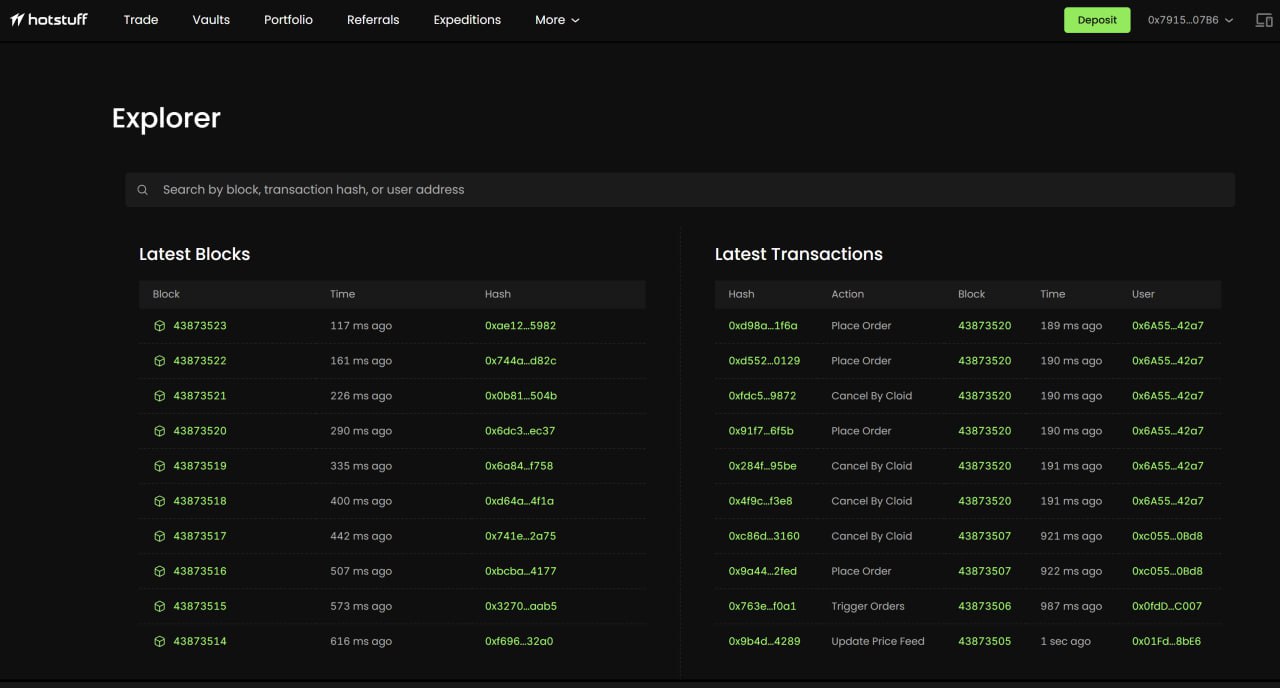Click cube icon beside block 43873523
The height and width of the screenshot is (688, 1280).
coord(159,326)
